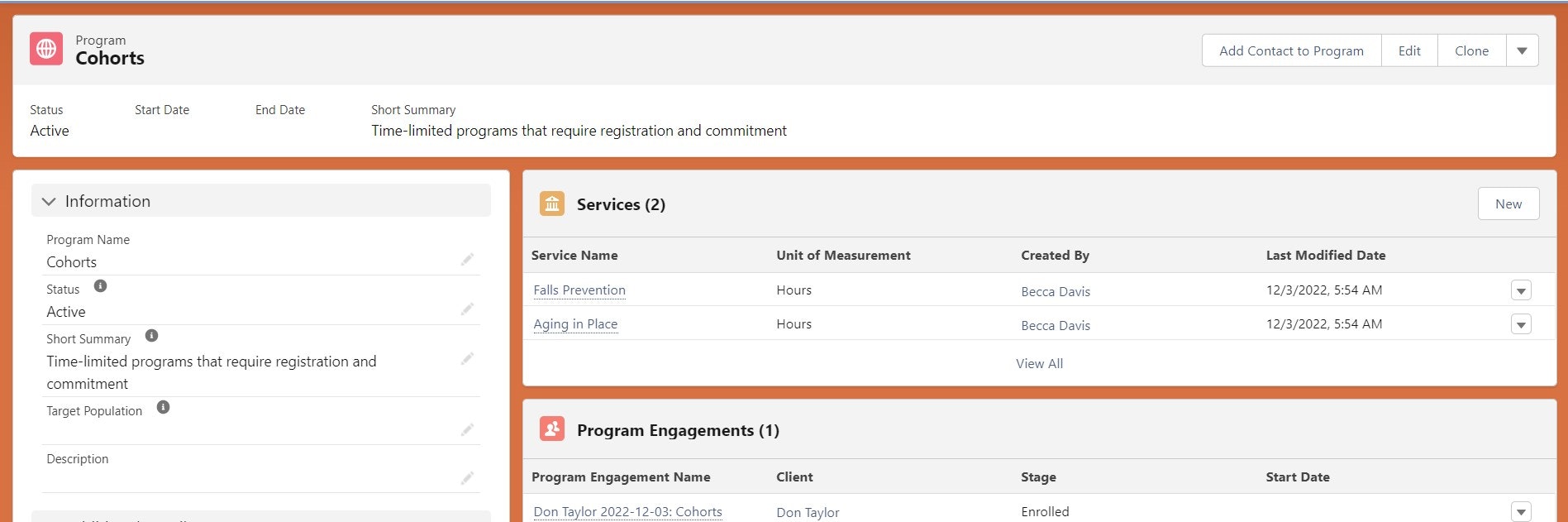Screen dimensions: 1568x522
Task: Click the Program globe icon
Action: click(46, 49)
